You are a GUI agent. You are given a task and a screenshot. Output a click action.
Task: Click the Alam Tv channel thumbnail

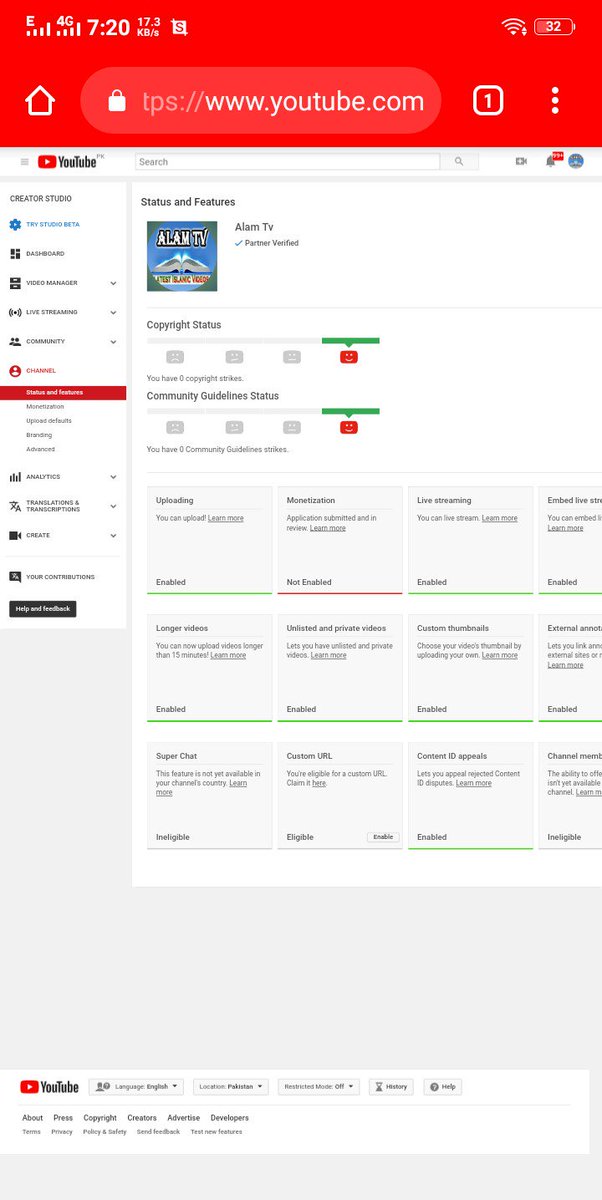[182, 256]
